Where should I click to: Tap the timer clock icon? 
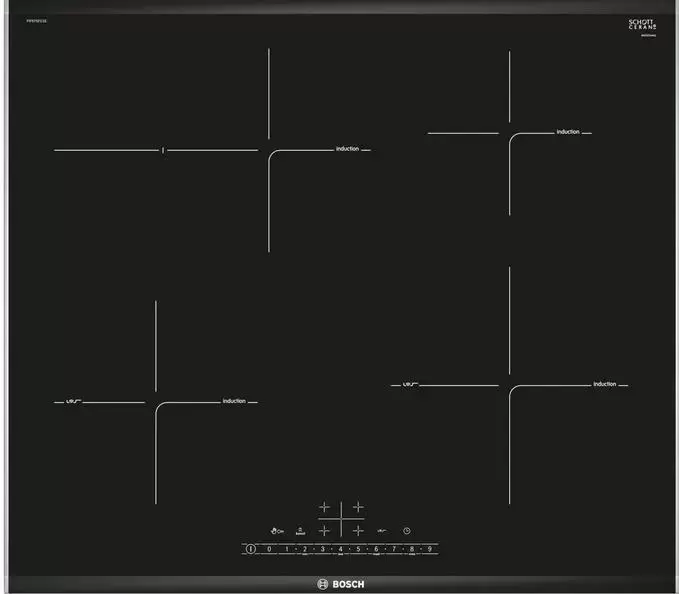(407, 530)
